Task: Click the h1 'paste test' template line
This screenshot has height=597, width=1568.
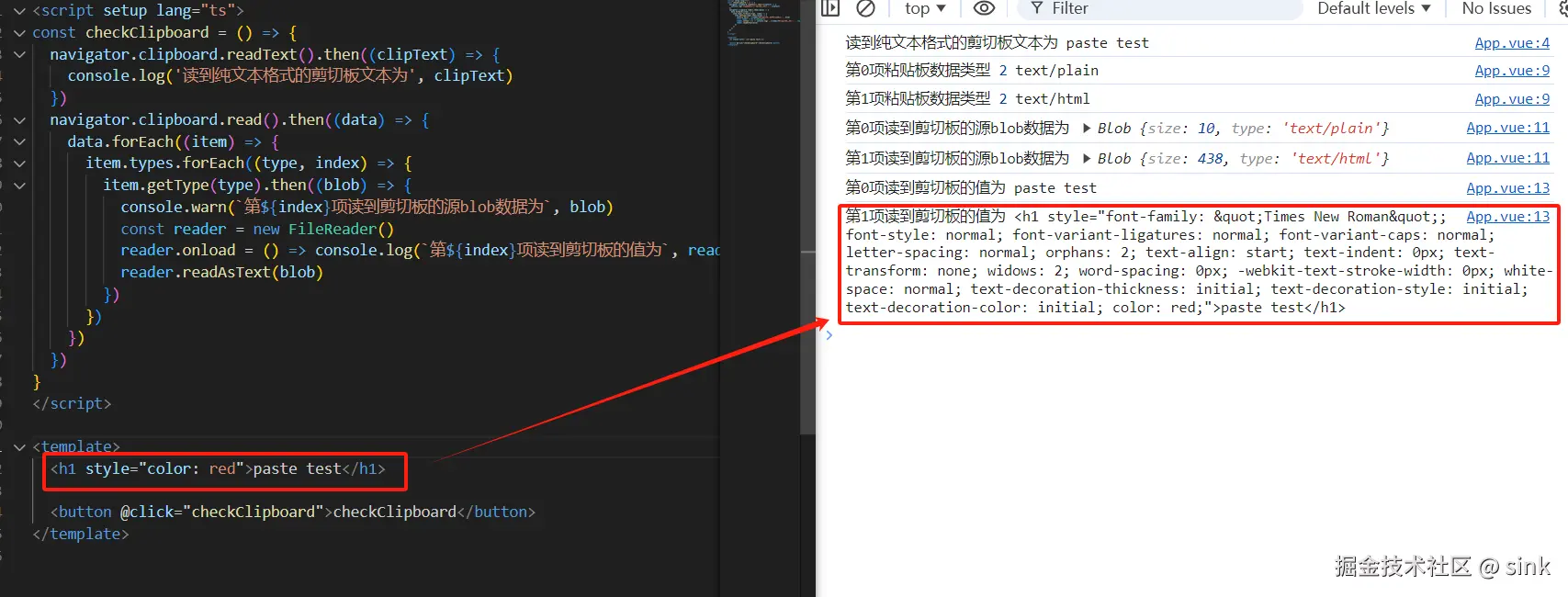Action: point(218,469)
